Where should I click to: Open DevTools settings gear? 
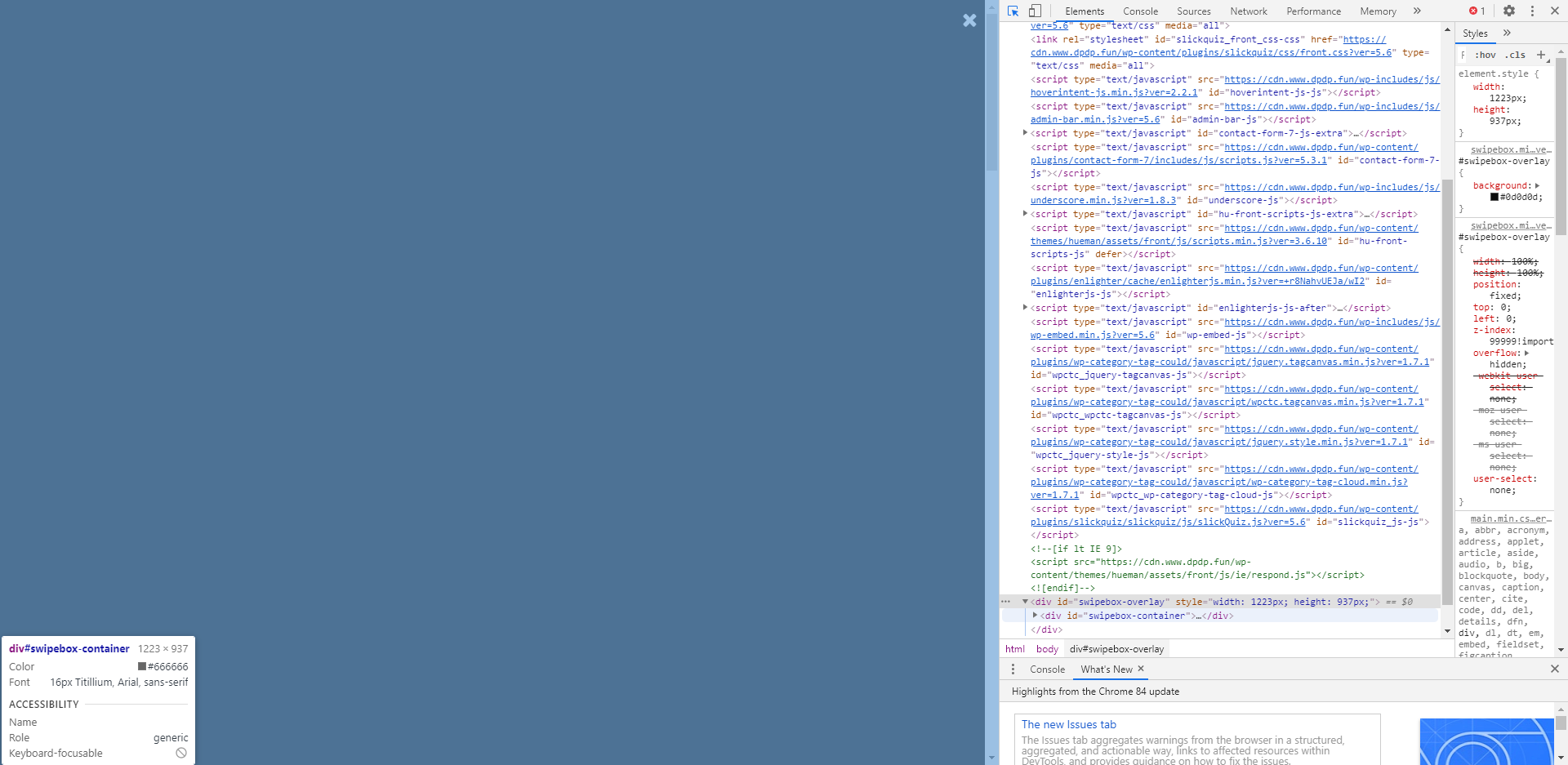(x=1509, y=11)
